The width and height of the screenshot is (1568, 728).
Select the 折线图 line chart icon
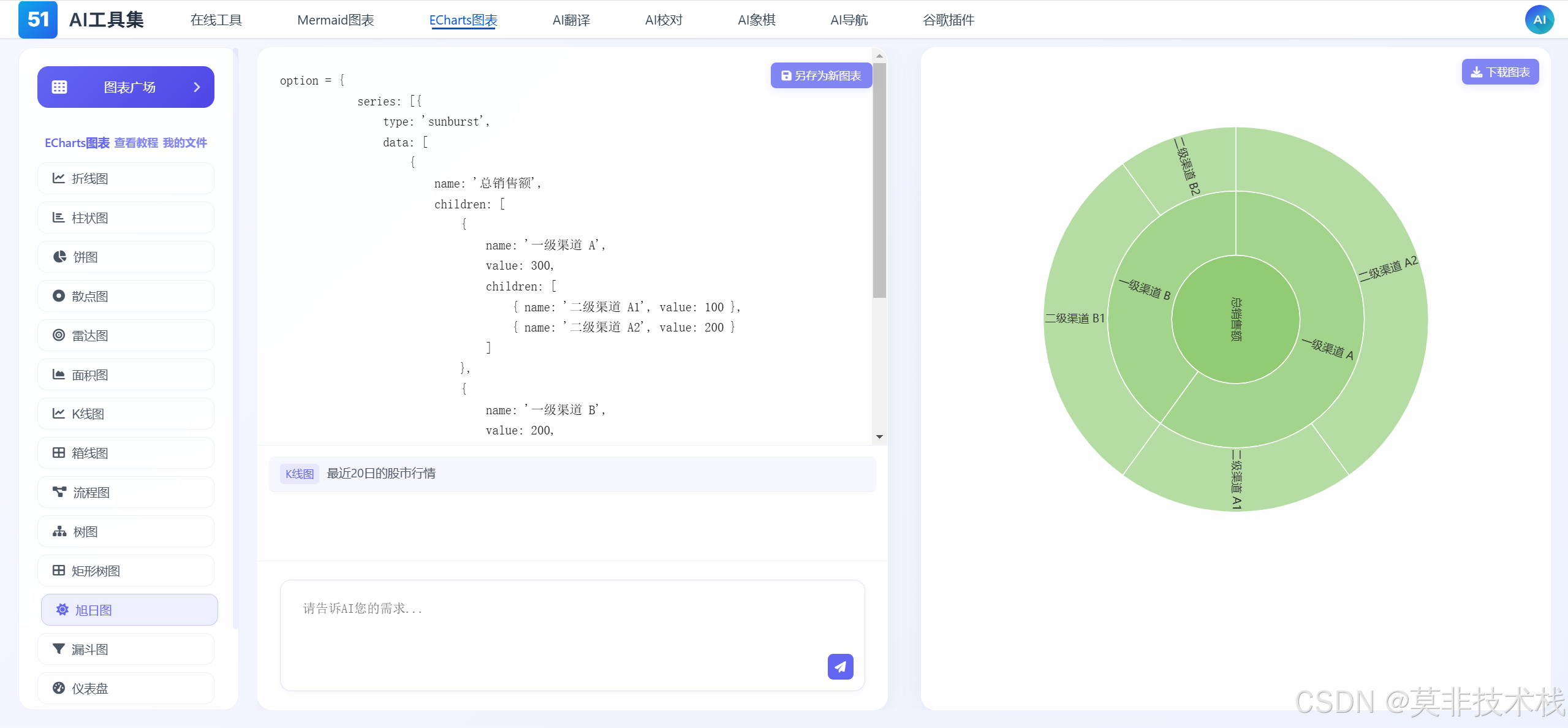[x=59, y=178]
